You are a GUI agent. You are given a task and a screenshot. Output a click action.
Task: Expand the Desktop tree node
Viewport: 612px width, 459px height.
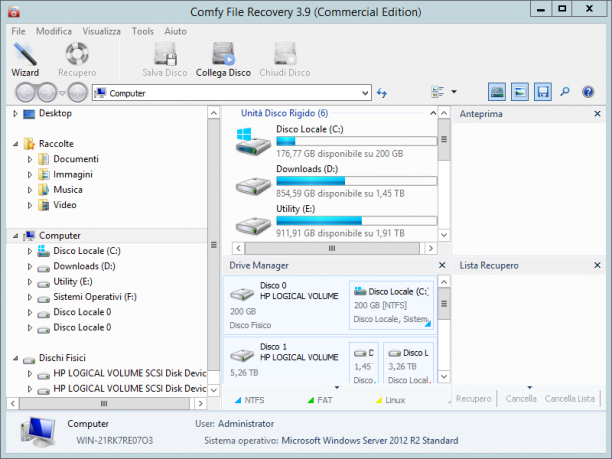coord(15,114)
